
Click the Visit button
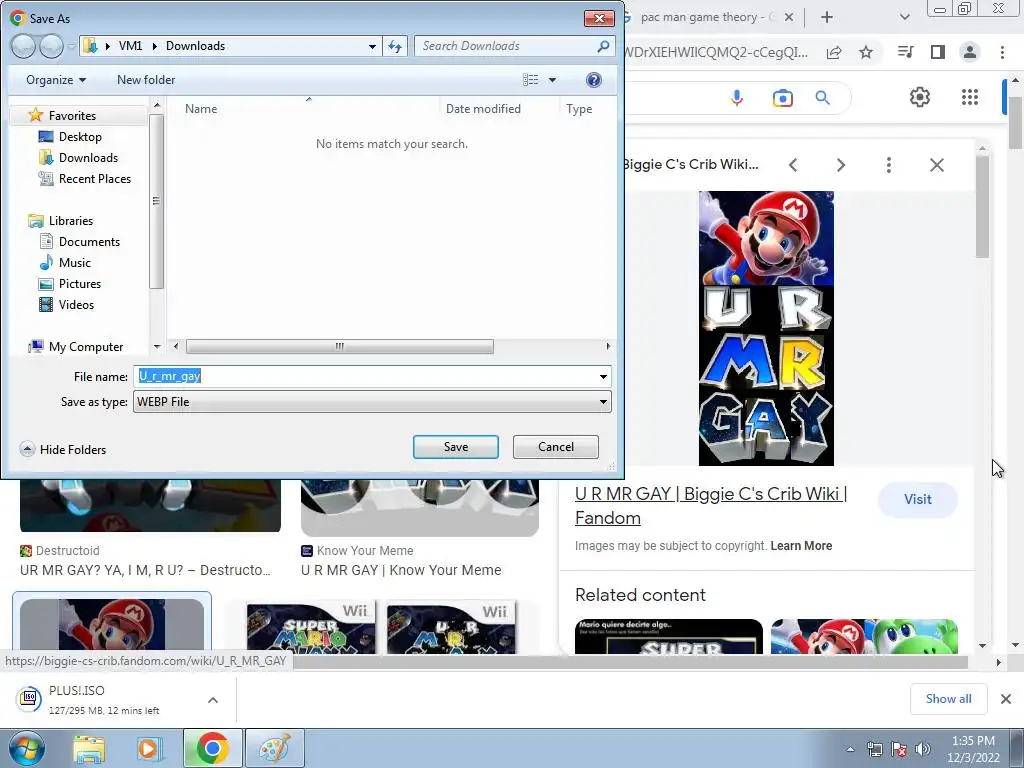pos(918,500)
